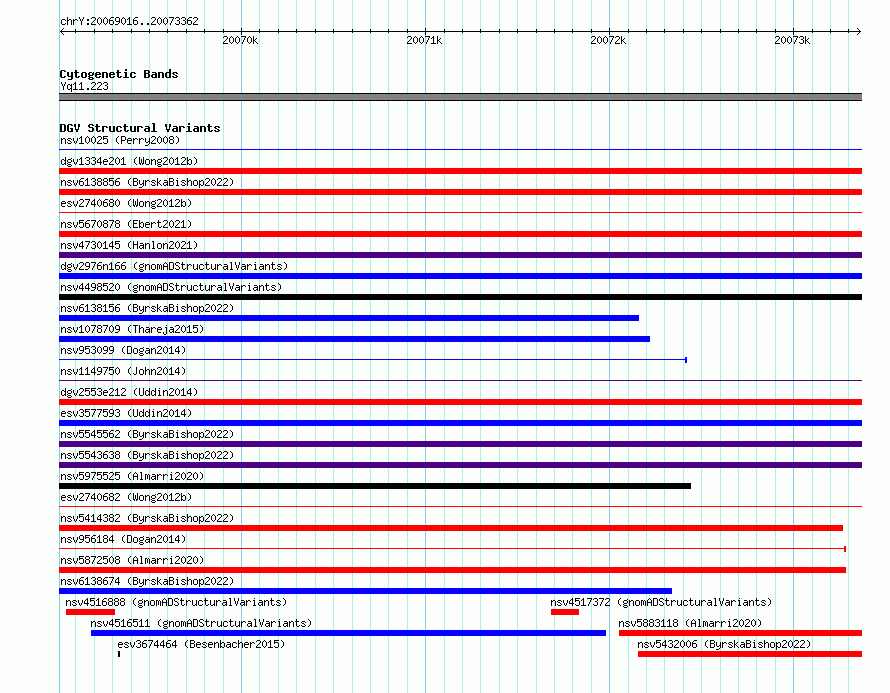Click the nsv5975525 black variant bar
The image size is (890, 693).
tap(375, 486)
